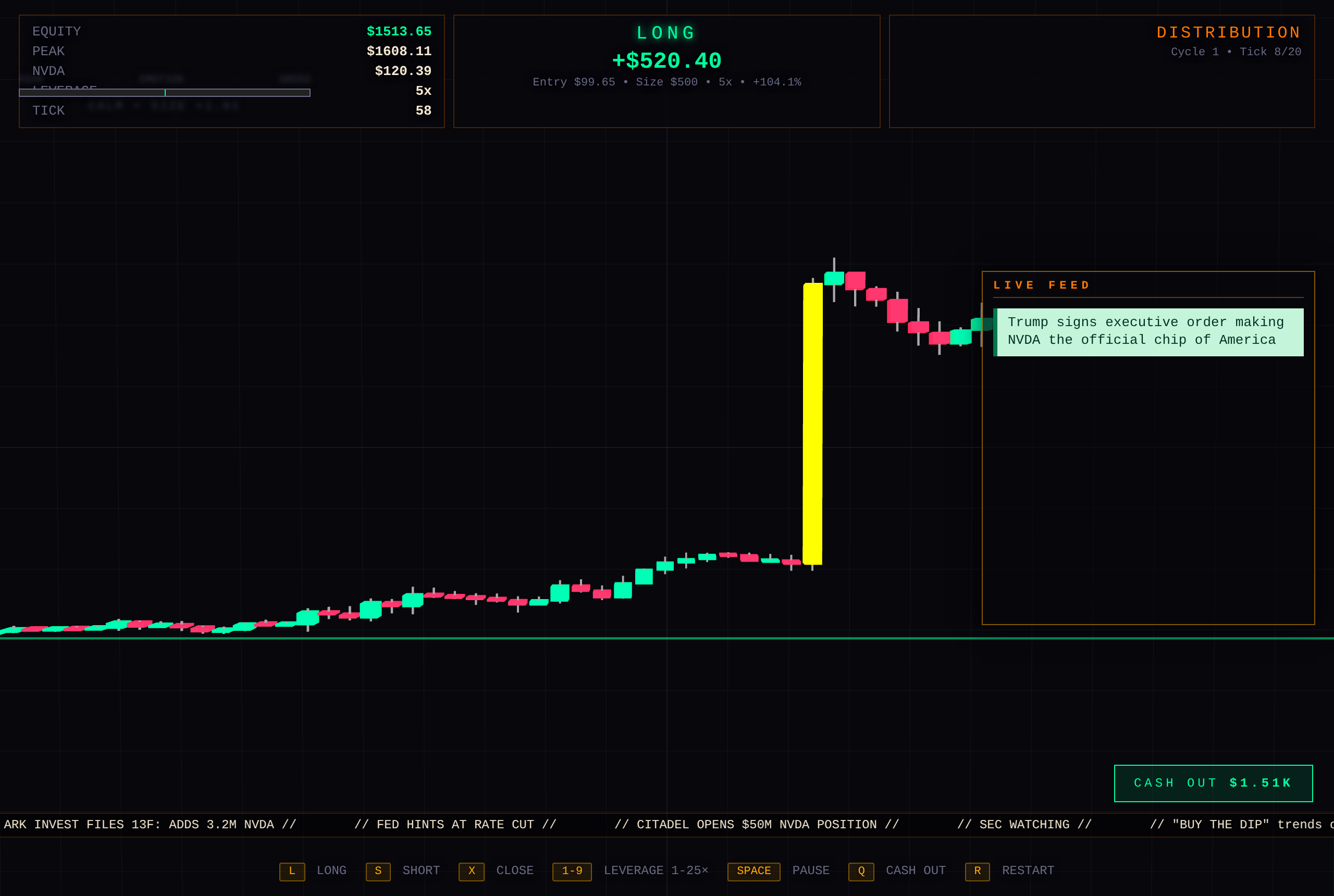Click the LEVERAGE 1-25× label
The height and width of the screenshot is (896, 1334).
point(656,871)
